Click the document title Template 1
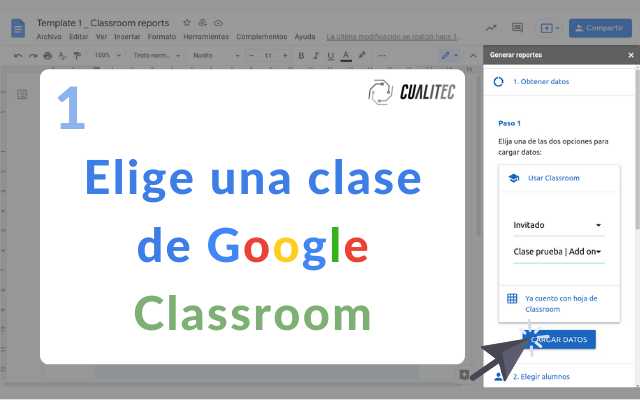 (103, 23)
